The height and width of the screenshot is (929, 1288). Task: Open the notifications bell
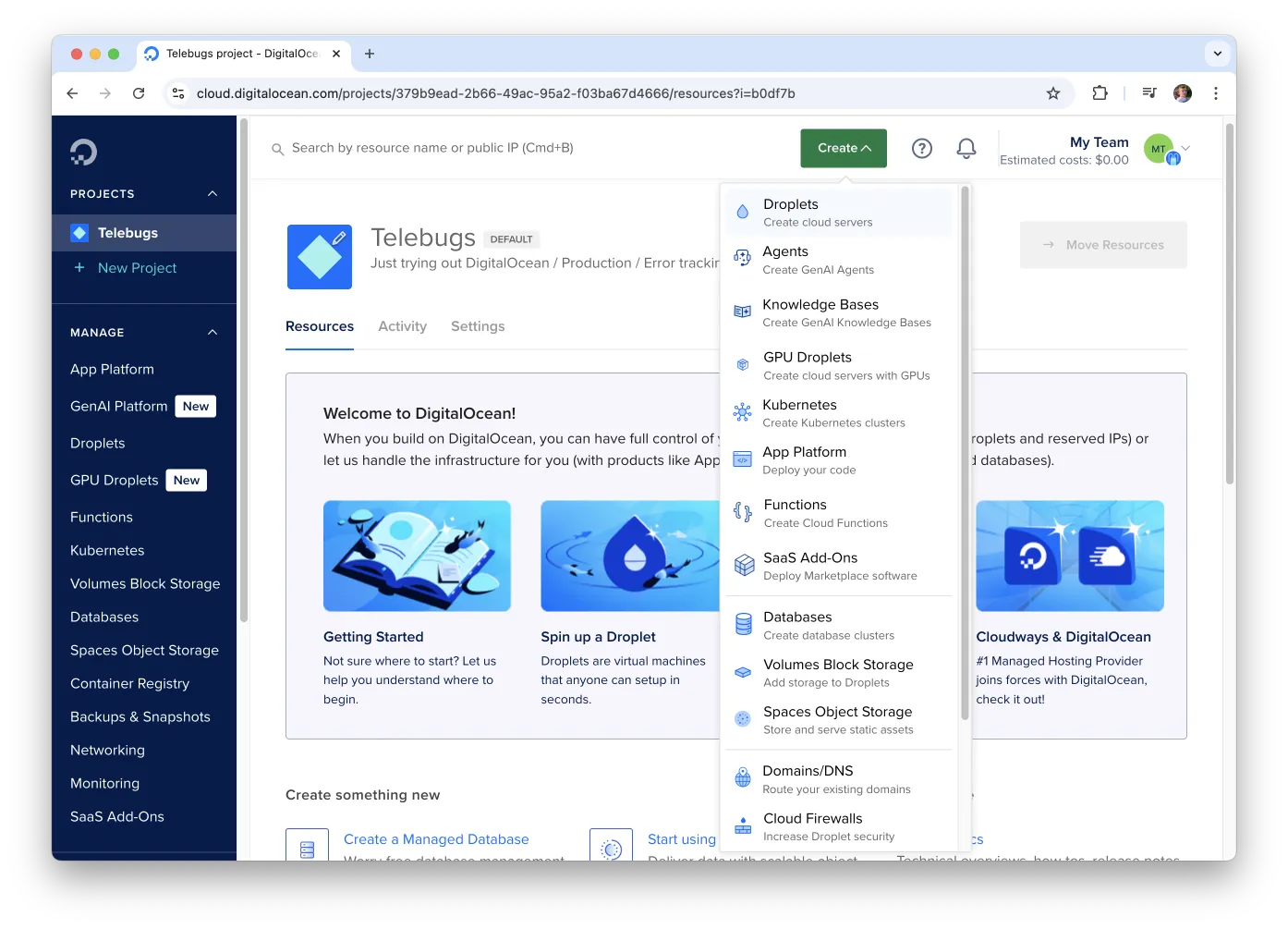[x=966, y=148]
